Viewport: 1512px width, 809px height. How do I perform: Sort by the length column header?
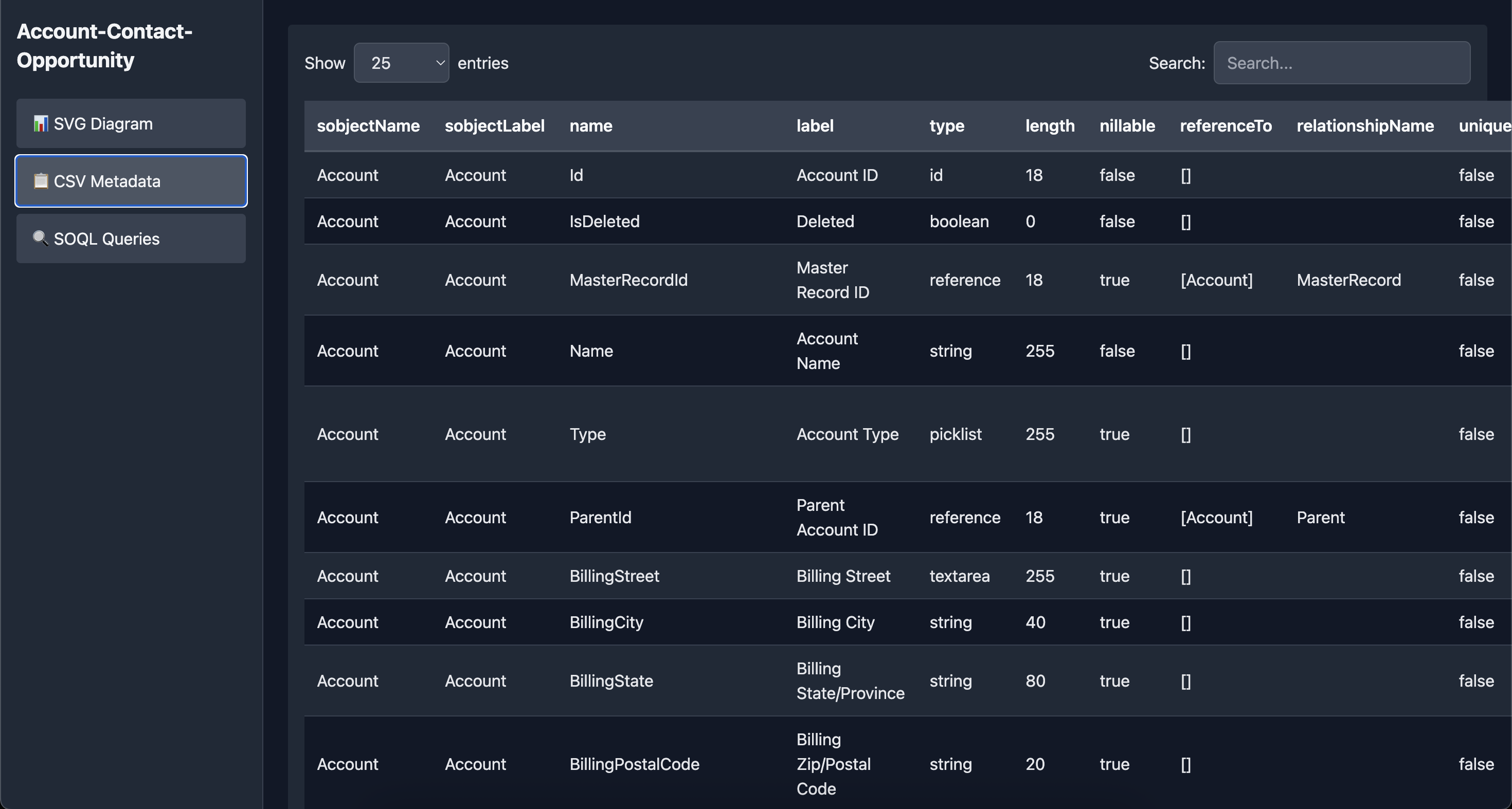click(x=1050, y=126)
